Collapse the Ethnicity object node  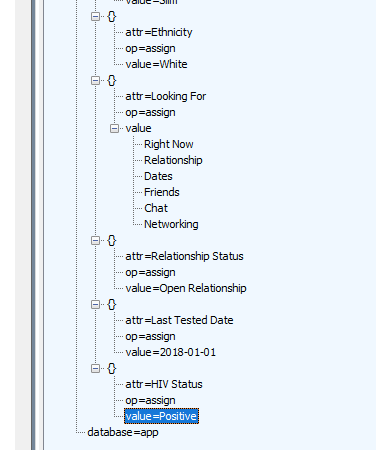pyautogui.click(x=95, y=16)
